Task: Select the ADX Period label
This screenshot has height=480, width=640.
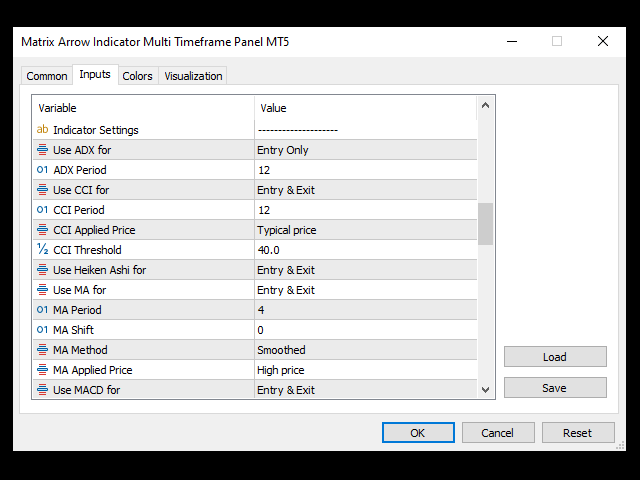Action: coord(80,170)
